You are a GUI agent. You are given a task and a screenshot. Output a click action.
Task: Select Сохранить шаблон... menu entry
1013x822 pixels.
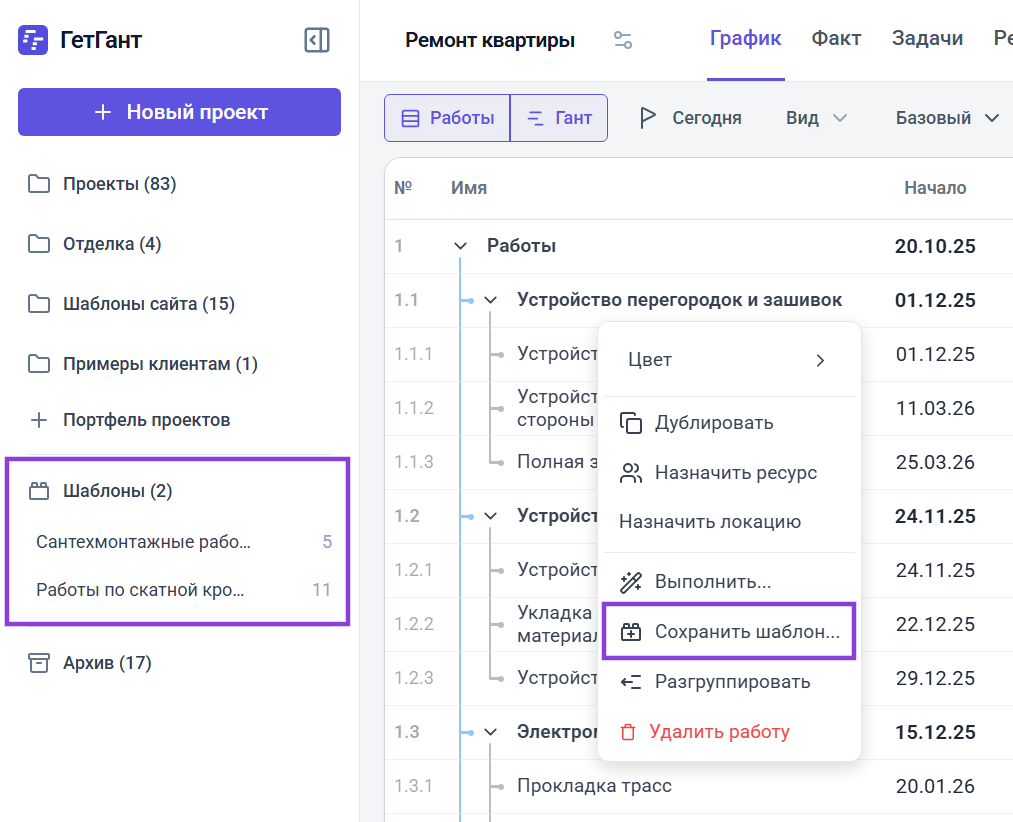pos(729,632)
